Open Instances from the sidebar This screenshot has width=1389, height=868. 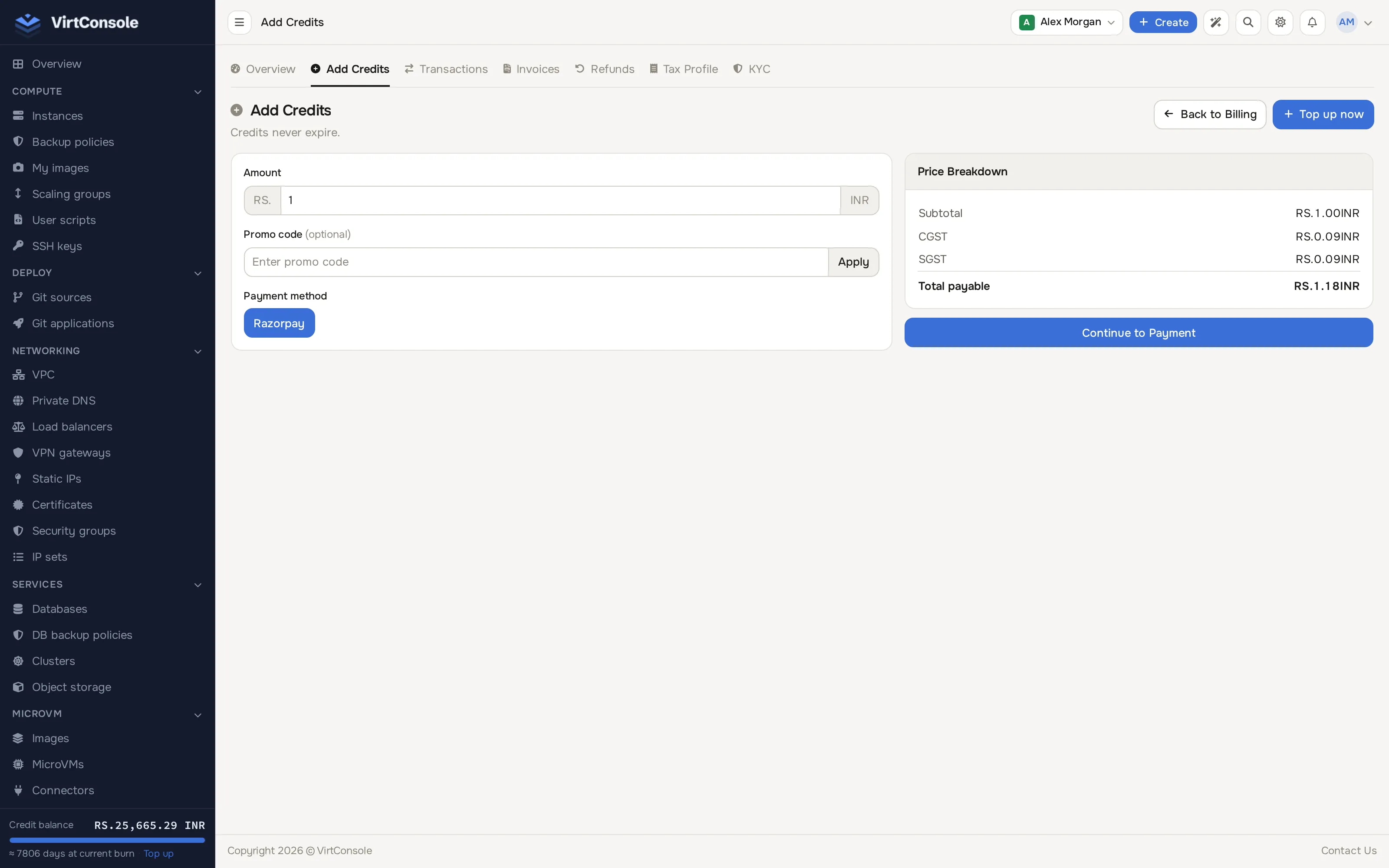click(107, 116)
